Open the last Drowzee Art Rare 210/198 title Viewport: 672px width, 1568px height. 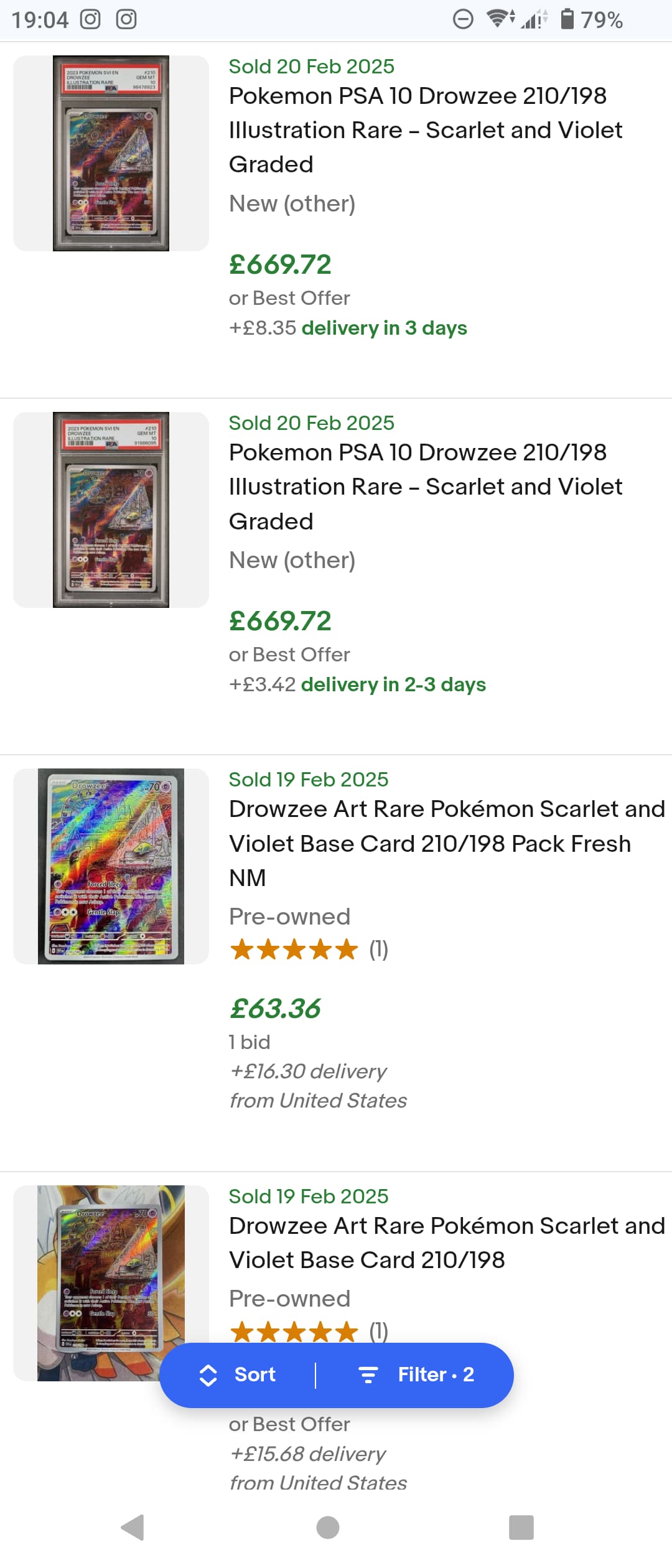pos(447,1243)
